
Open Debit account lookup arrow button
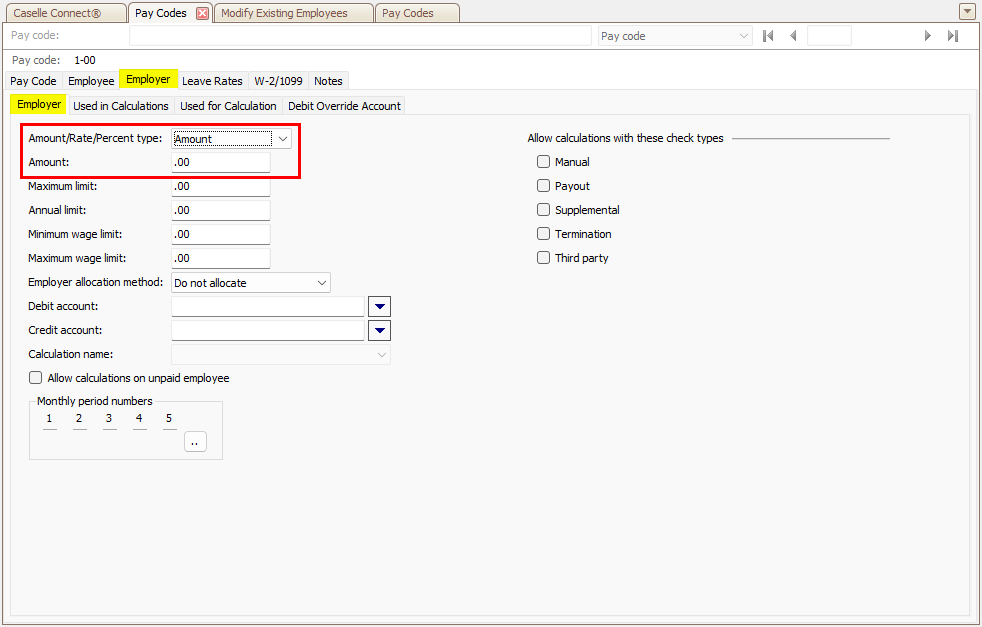coord(380,307)
